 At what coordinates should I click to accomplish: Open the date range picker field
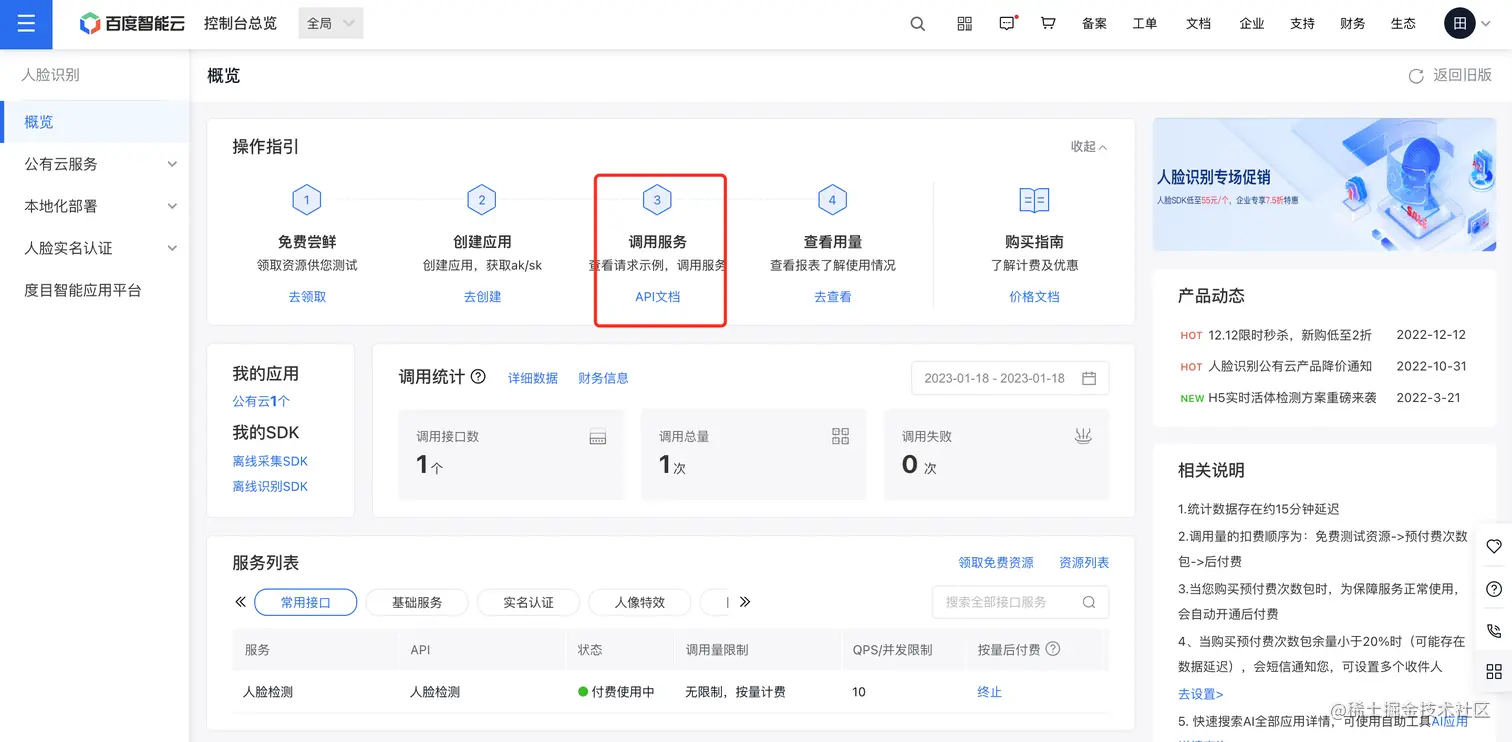pos(1010,378)
